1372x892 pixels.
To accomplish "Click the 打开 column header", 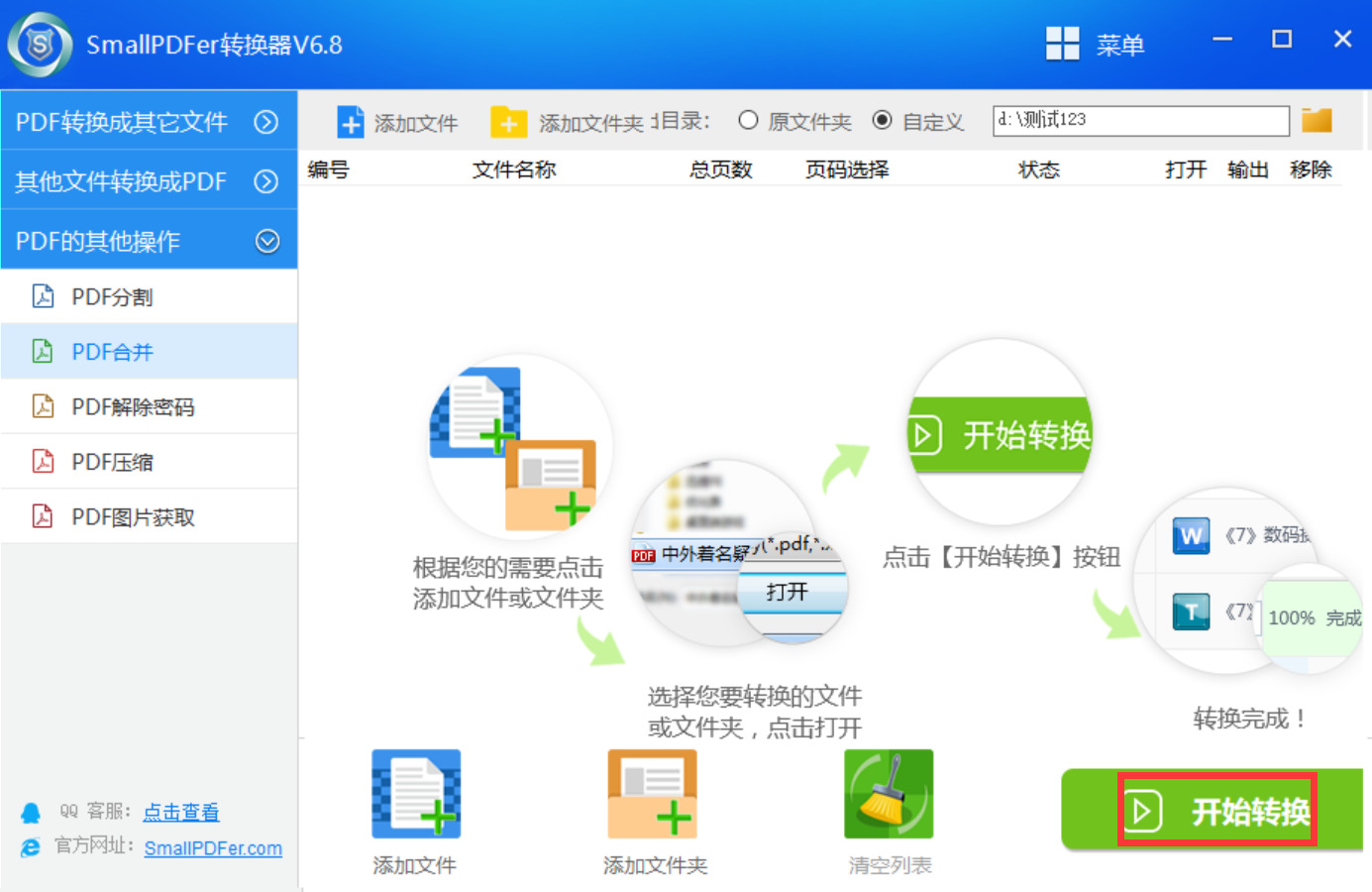I will tap(1186, 169).
